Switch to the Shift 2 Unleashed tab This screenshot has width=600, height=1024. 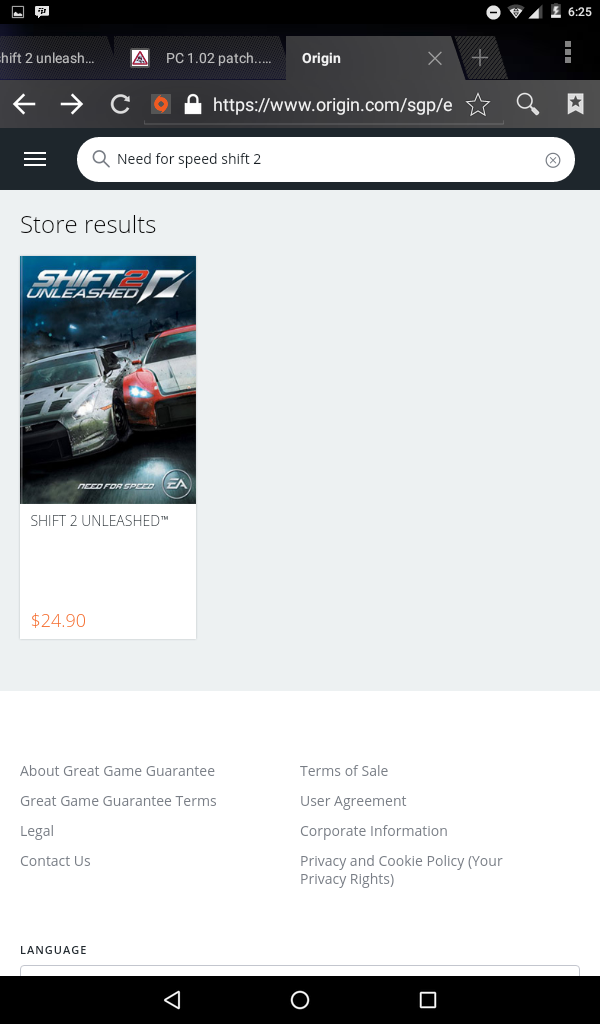pos(48,58)
